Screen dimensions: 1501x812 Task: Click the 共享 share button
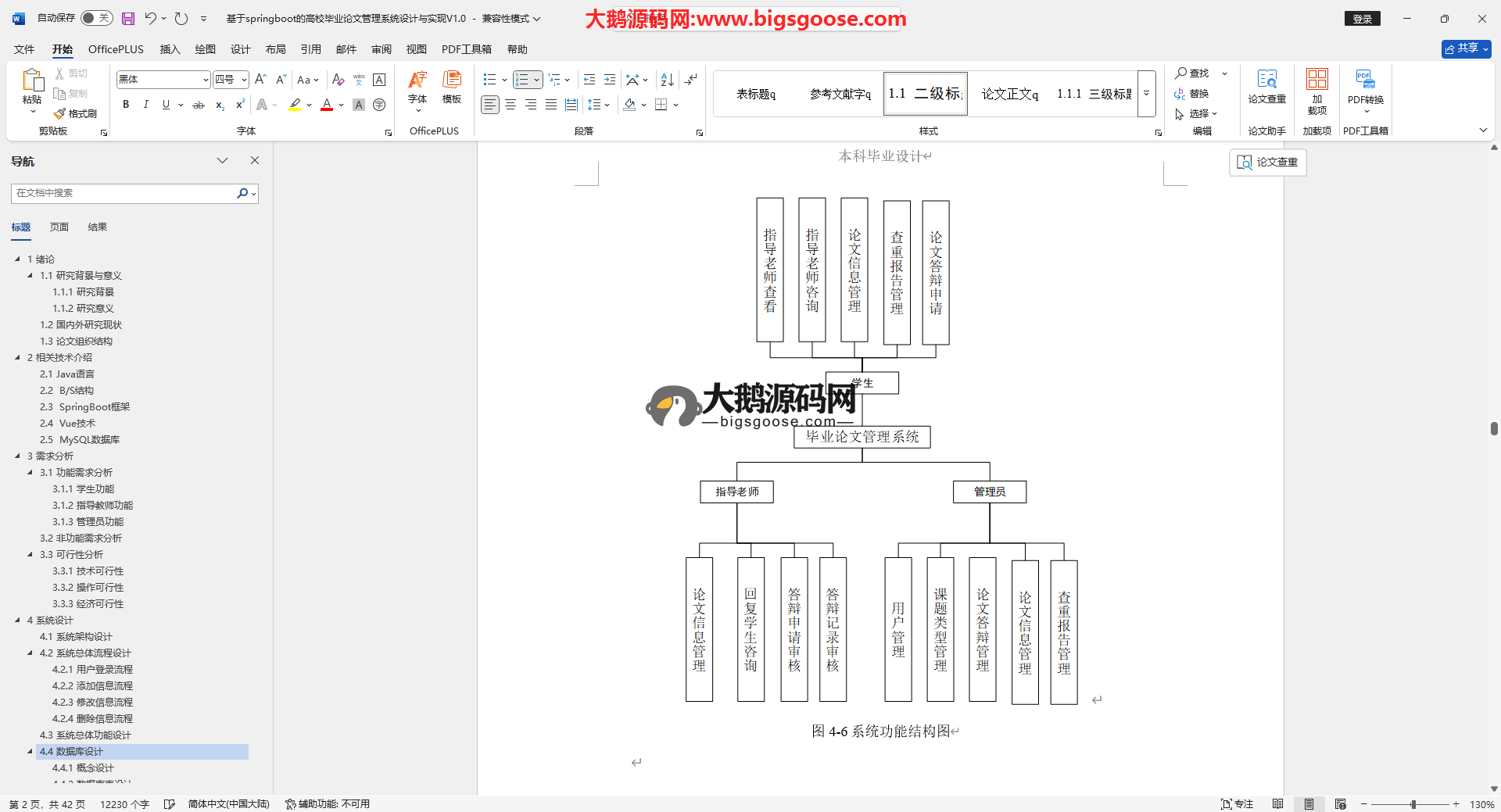1465,48
